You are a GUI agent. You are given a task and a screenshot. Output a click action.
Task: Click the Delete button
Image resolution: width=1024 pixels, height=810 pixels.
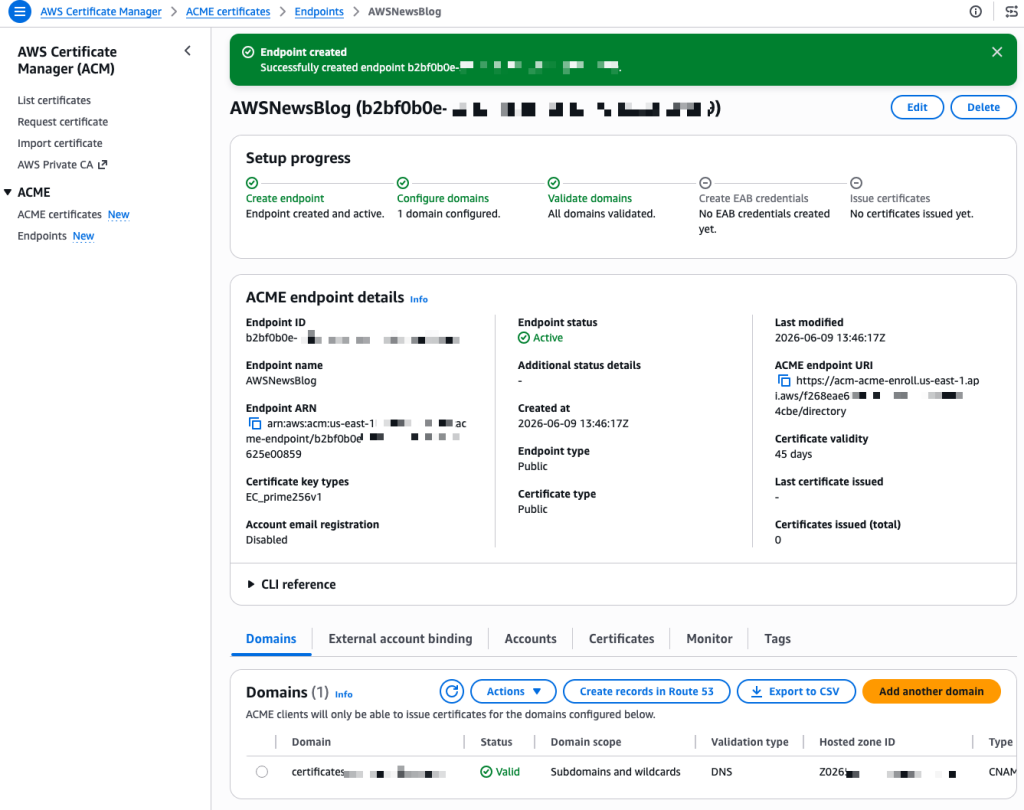point(983,107)
